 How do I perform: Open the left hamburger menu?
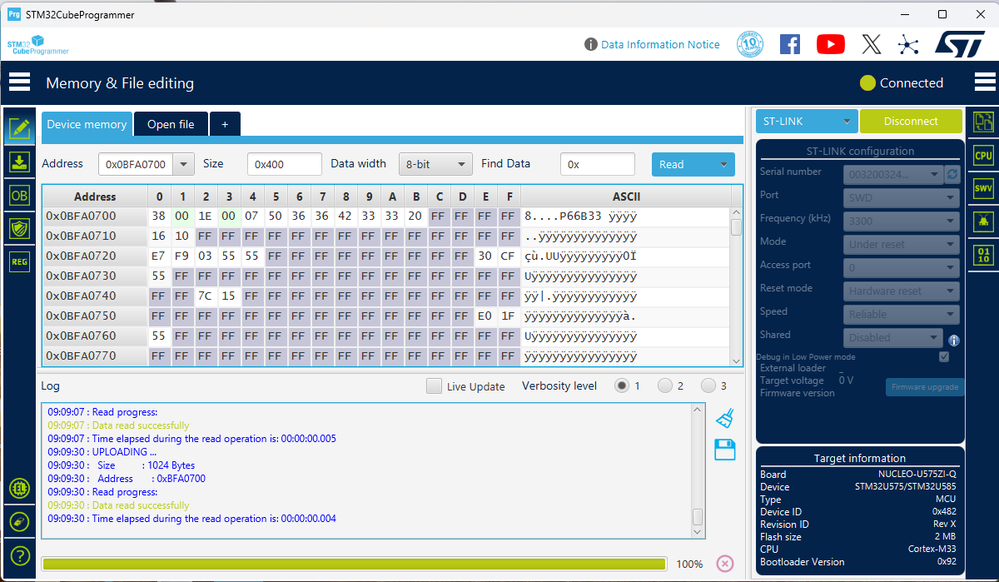point(19,82)
